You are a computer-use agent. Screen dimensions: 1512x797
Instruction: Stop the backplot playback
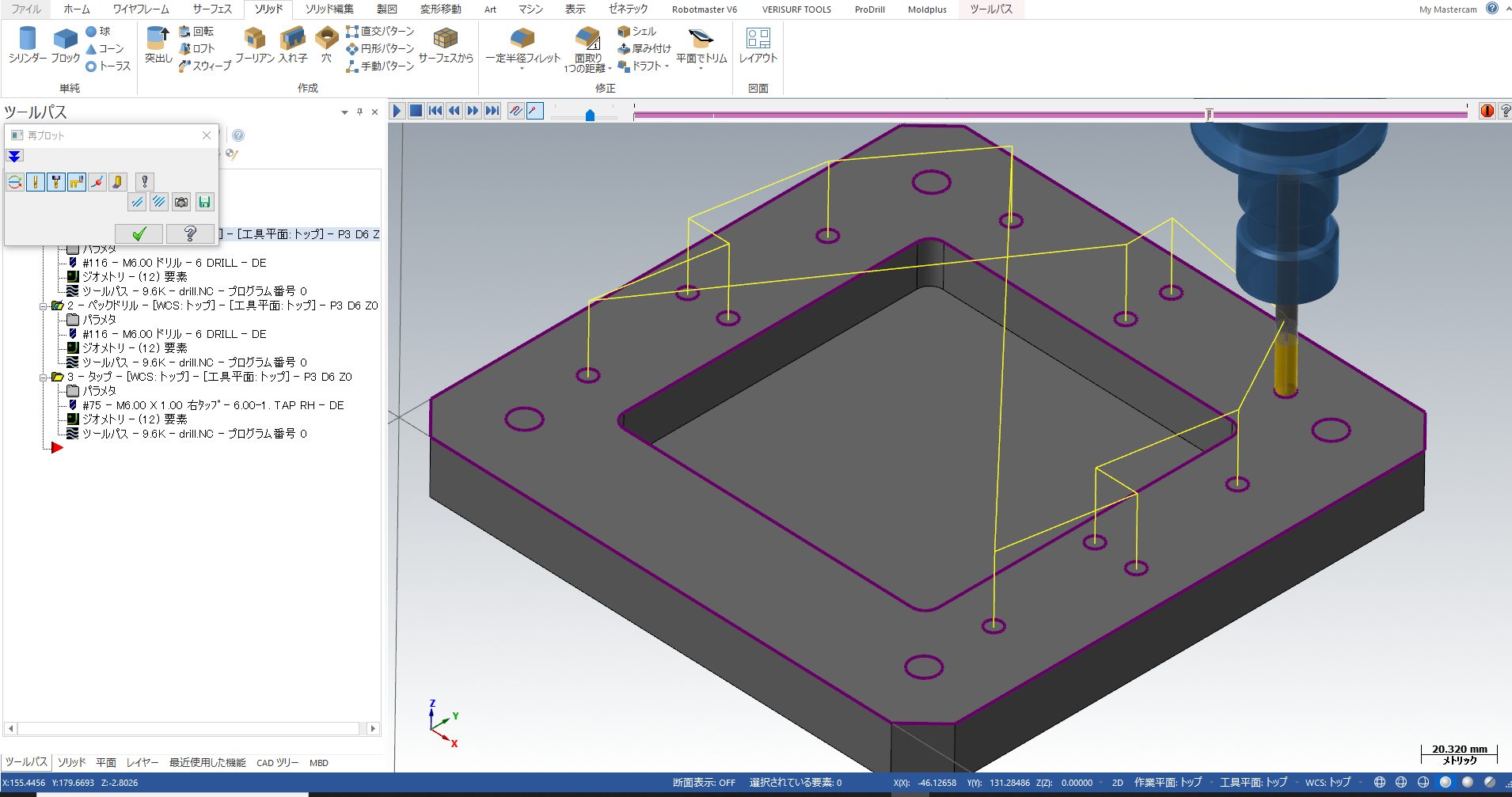416,111
